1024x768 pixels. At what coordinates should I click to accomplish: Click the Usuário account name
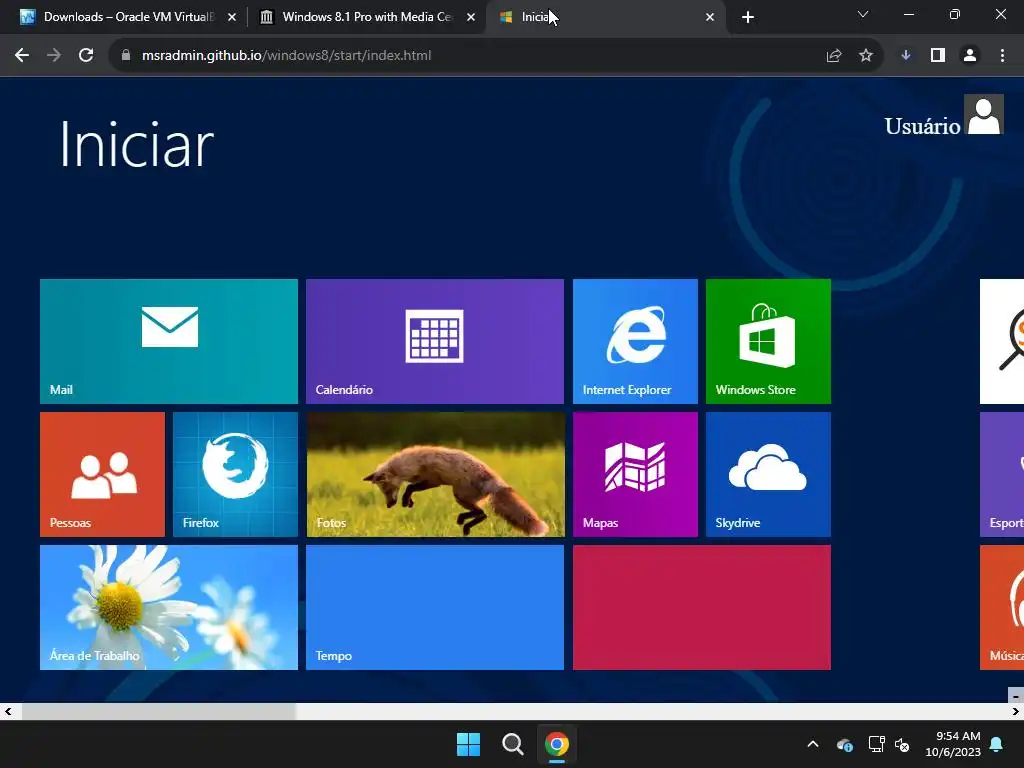pyautogui.click(x=921, y=126)
